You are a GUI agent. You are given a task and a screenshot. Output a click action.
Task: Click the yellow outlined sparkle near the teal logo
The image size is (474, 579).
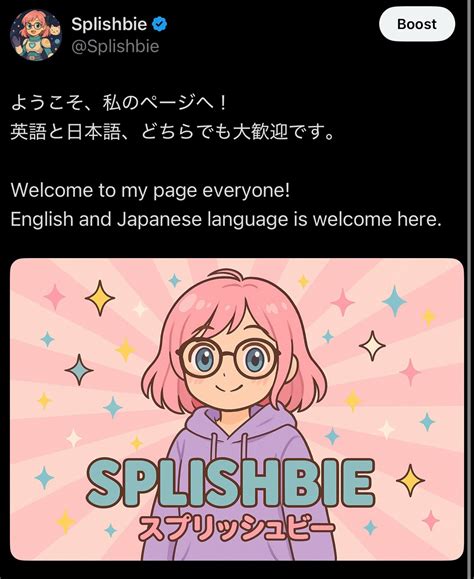pos(410,480)
